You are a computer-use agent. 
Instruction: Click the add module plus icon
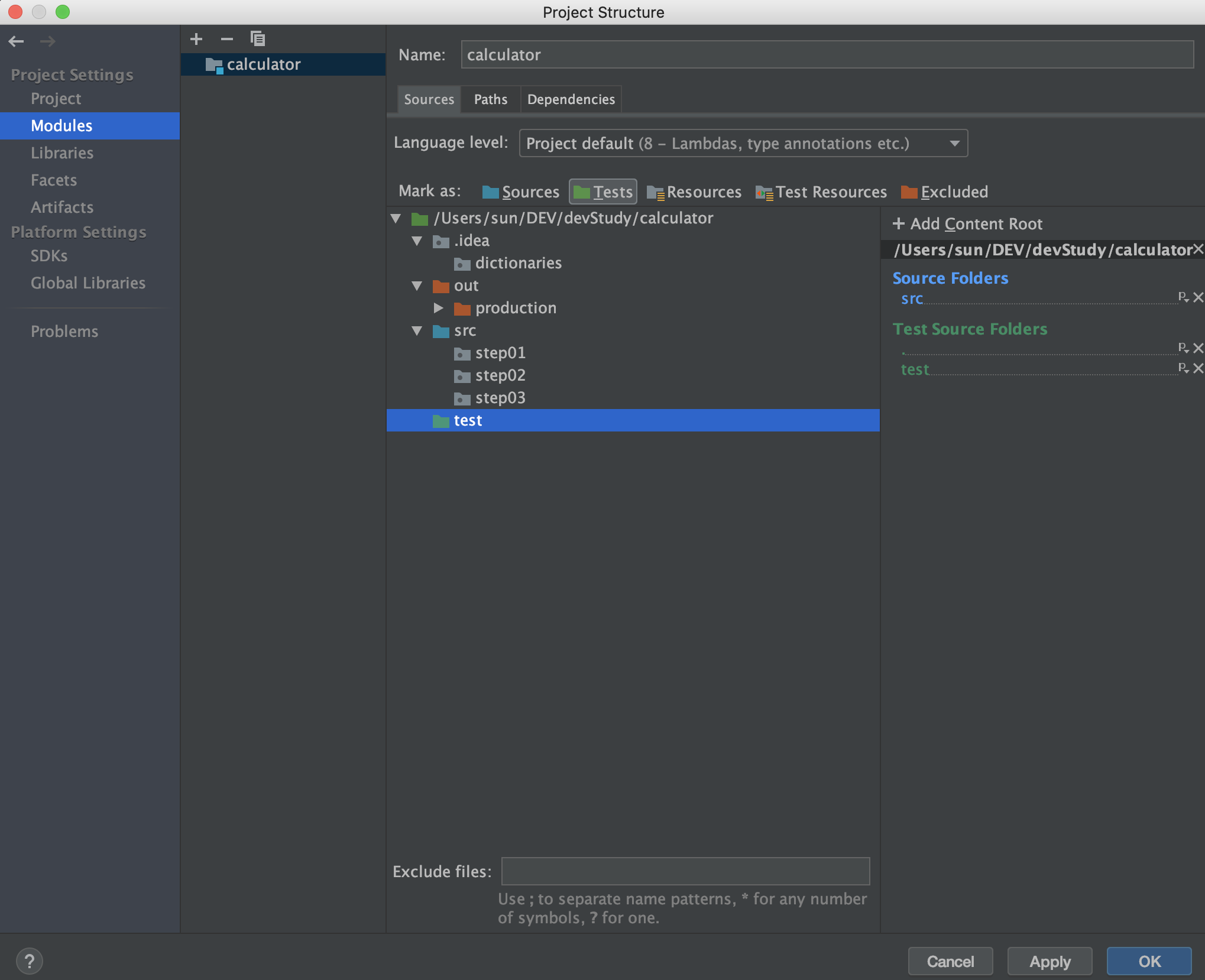[x=196, y=39]
